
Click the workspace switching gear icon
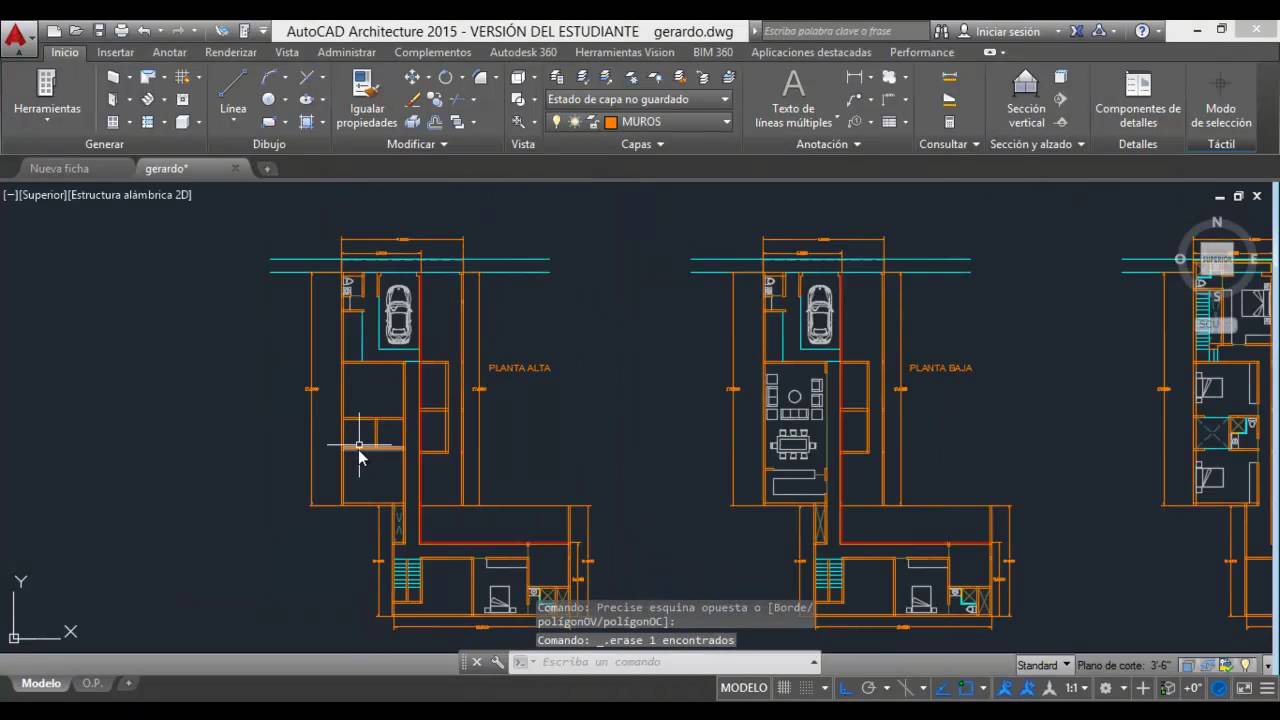pos(1106,688)
